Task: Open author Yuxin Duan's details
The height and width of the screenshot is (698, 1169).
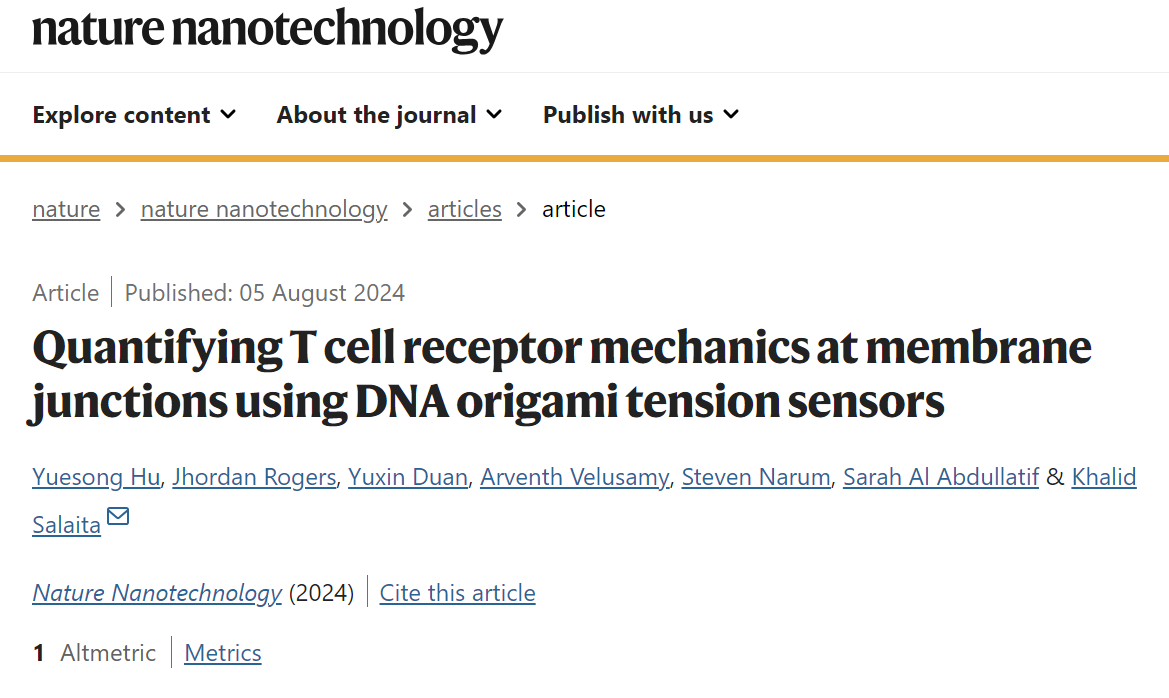Action: (408, 477)
